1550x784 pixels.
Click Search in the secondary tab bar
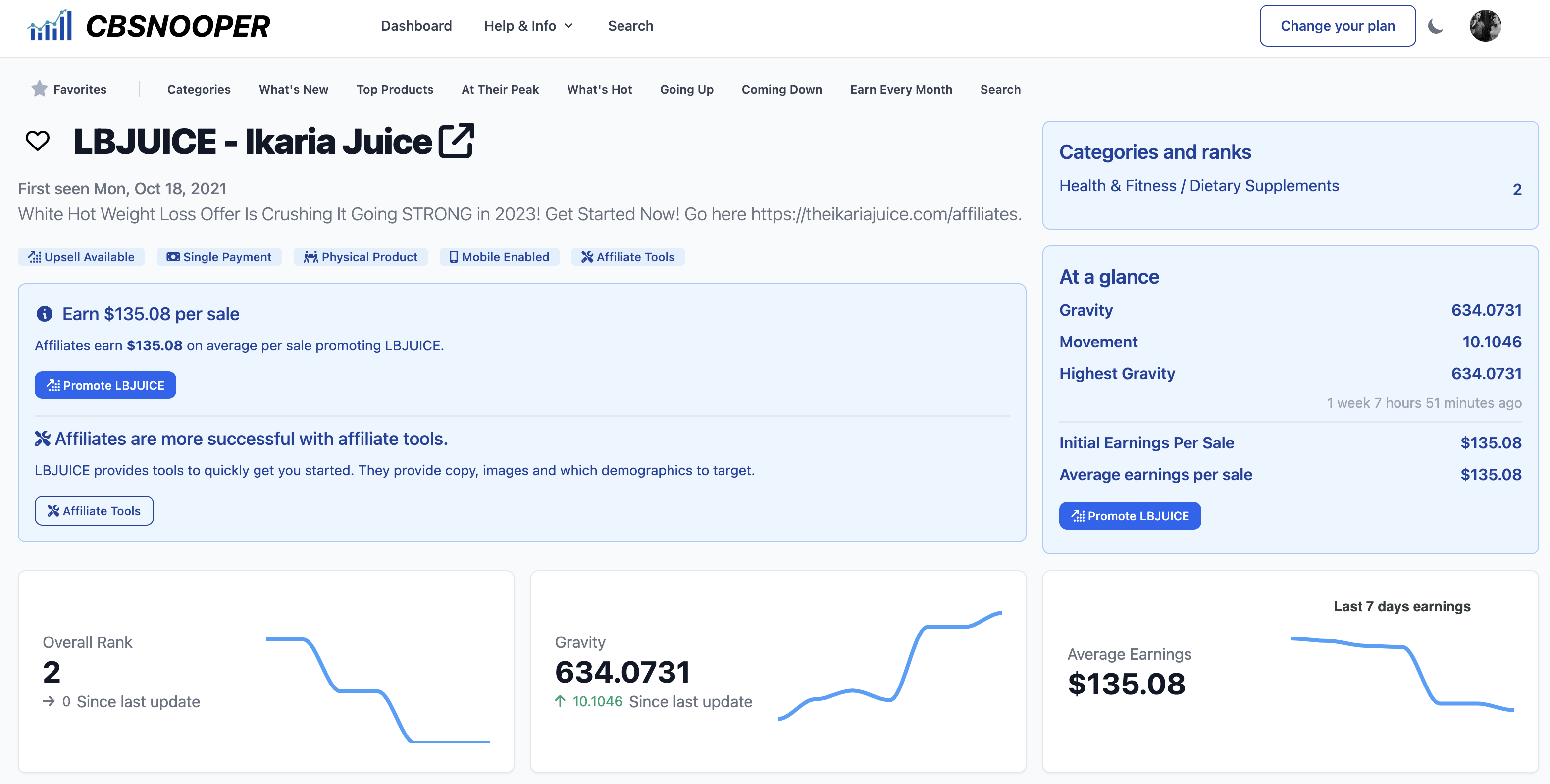tap(1000, 89)
